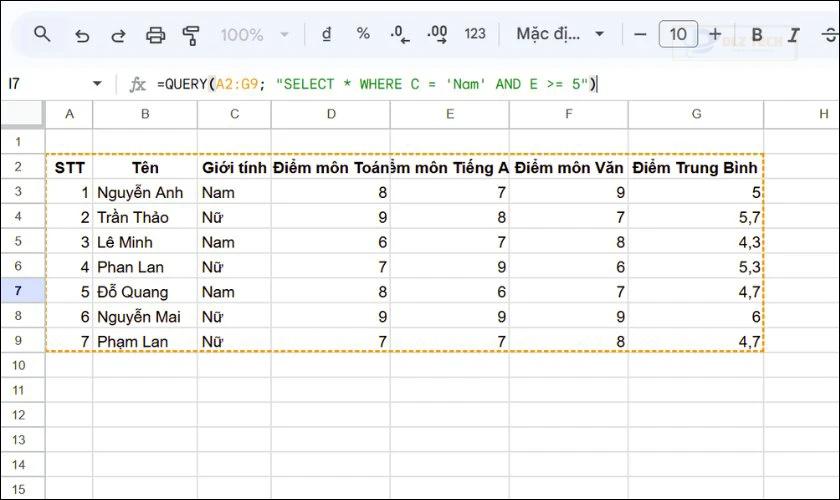The width and height of the screenshot is (840, 500).
Task: Apply percent format with % icon
Action: click(x=363, y=34)
